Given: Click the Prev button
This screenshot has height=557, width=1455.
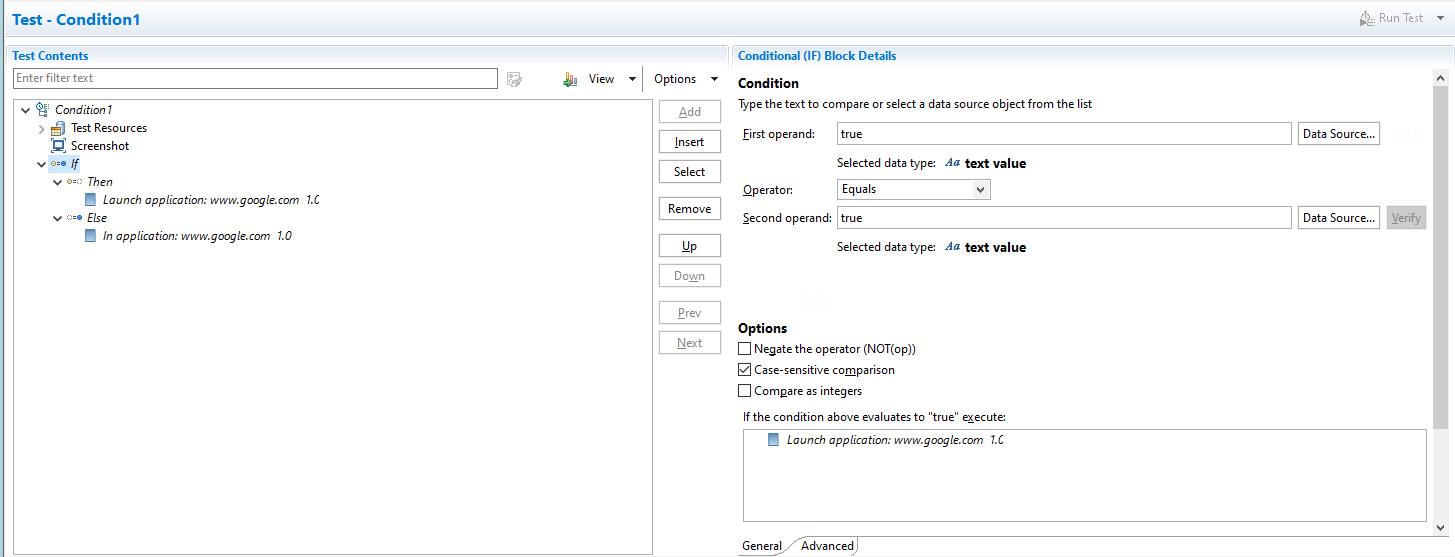Looking at the screenshot, I should (690, 313).
